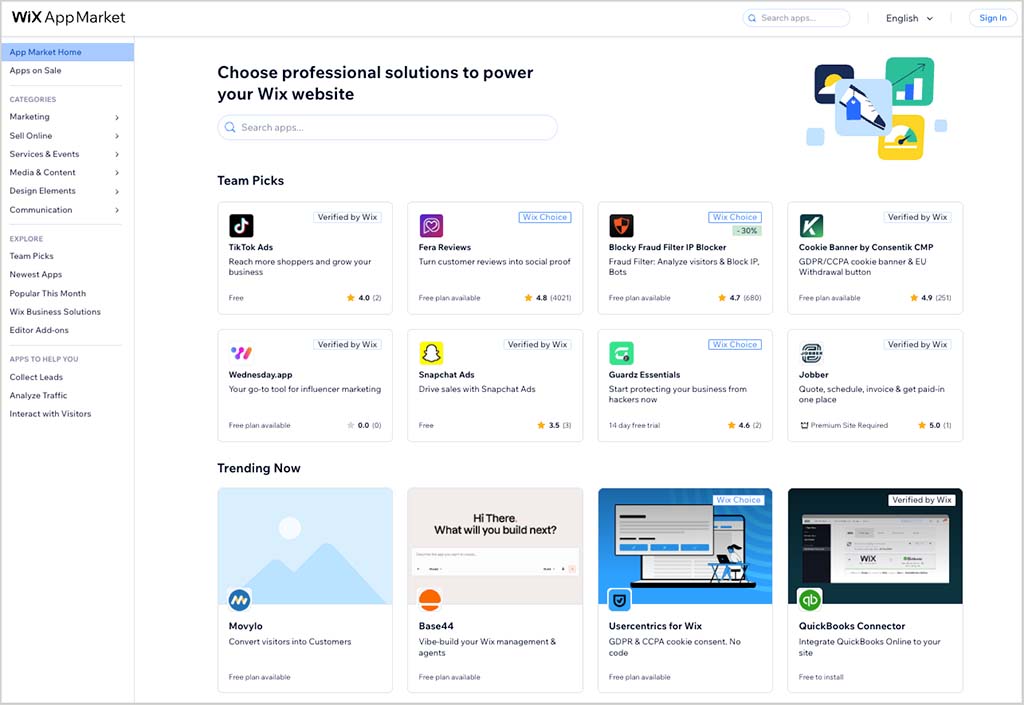Expand the Design Elements chevron
Image resolution: width=1024 pixels, height=705 pixels.
[117, 191]
